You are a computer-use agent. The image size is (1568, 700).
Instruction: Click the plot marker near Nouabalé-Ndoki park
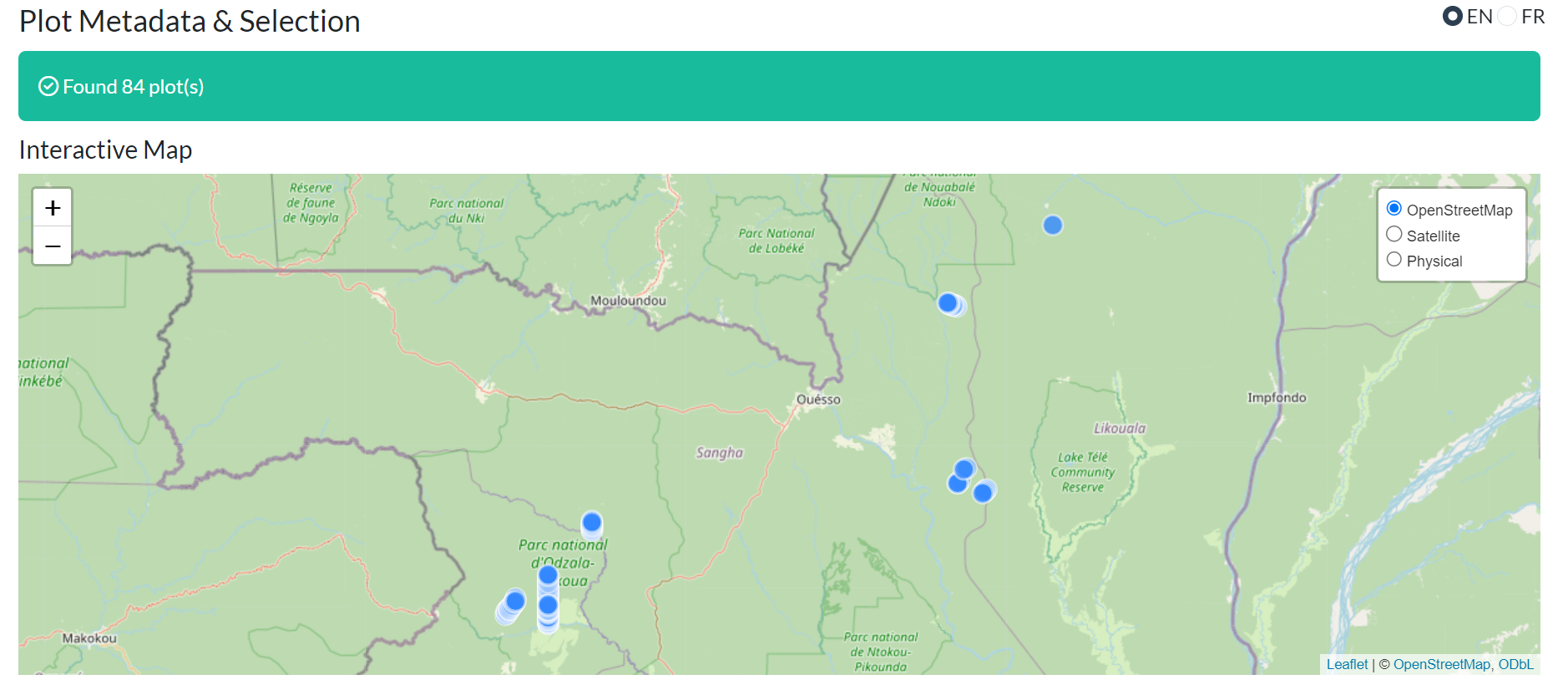(948, 303)
